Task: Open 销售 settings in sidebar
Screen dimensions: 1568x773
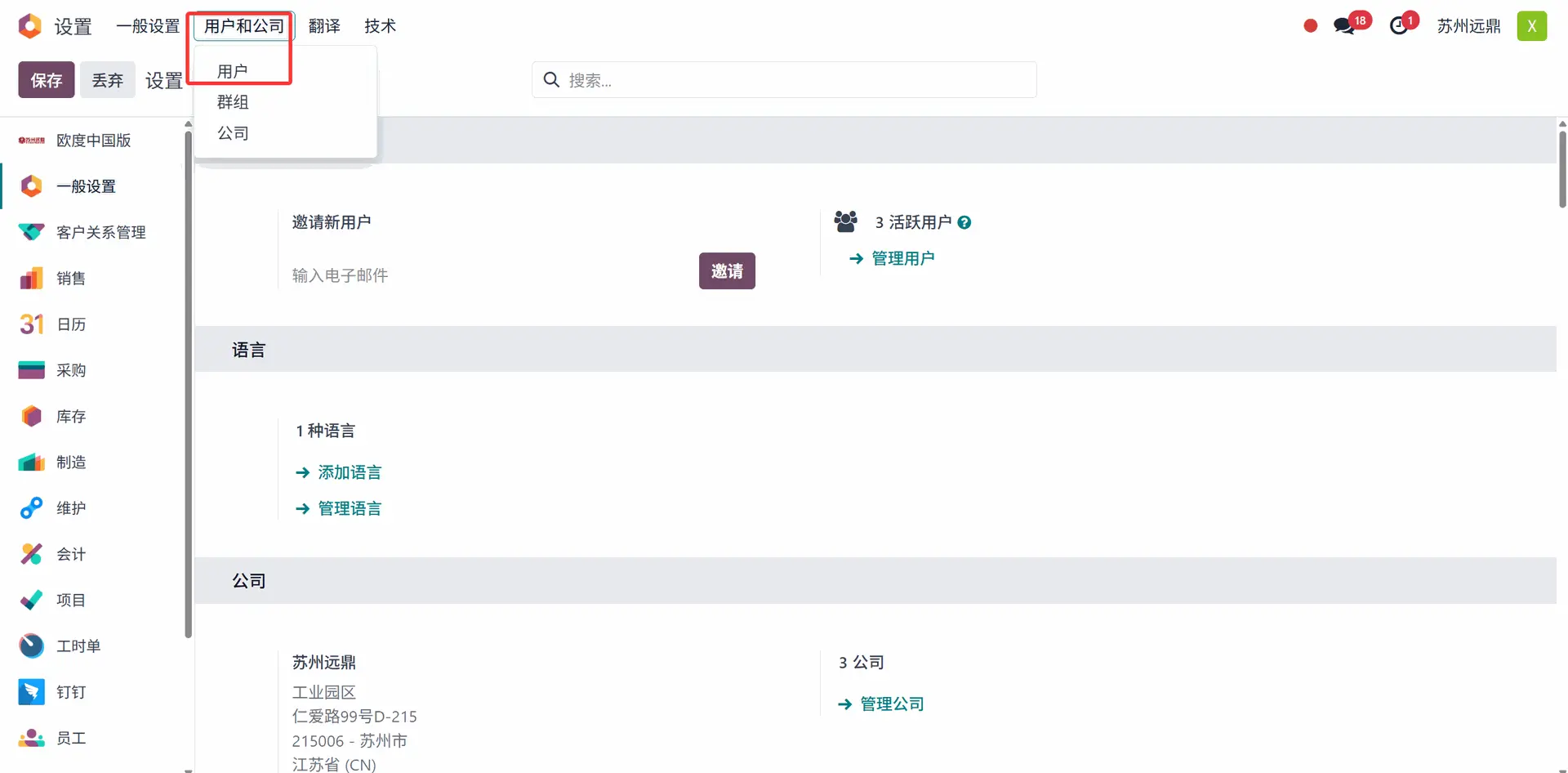Action: pyautogui.click(x=71, y=279)
